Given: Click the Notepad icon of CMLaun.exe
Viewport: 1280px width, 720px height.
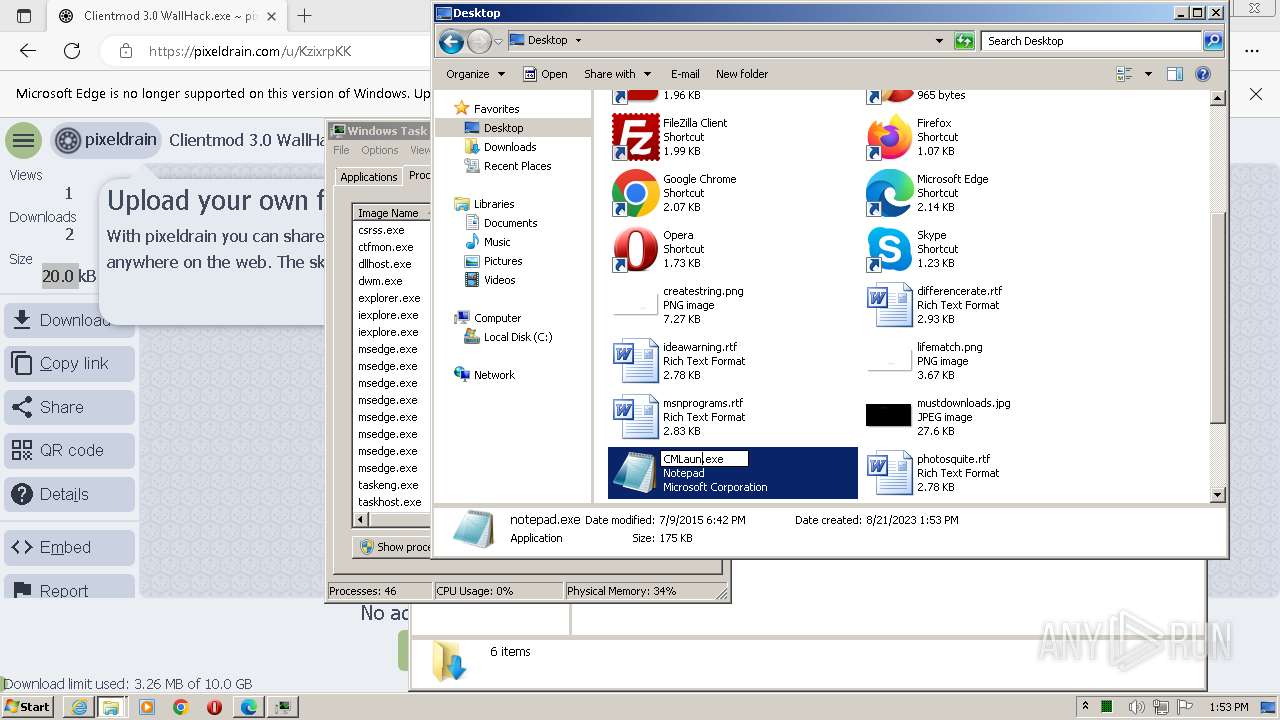Looking at the screenshot, I should (635, 473).
